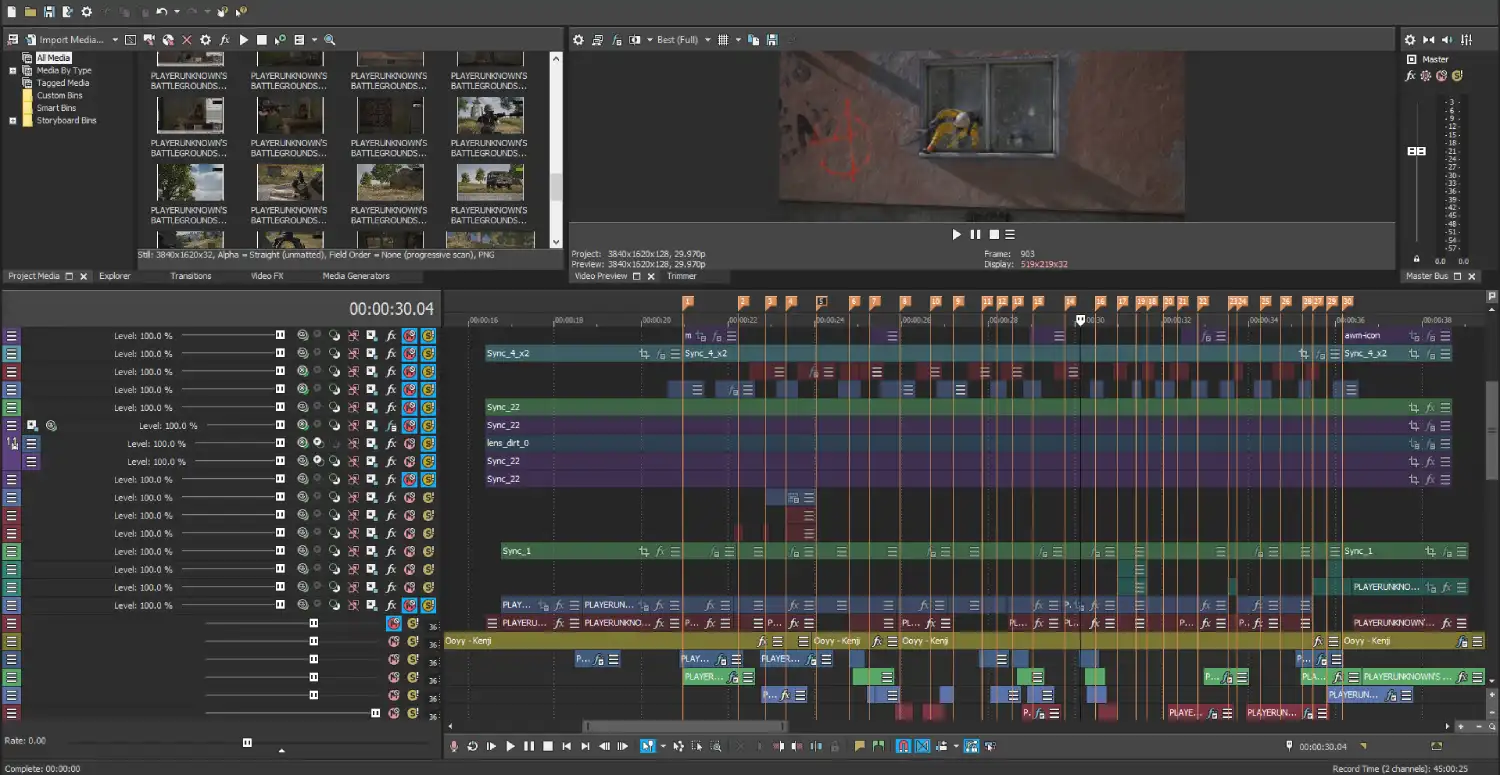1500x775 pixels.
Task: Pause the video in the preview window
Action: [x=975, y=234]
